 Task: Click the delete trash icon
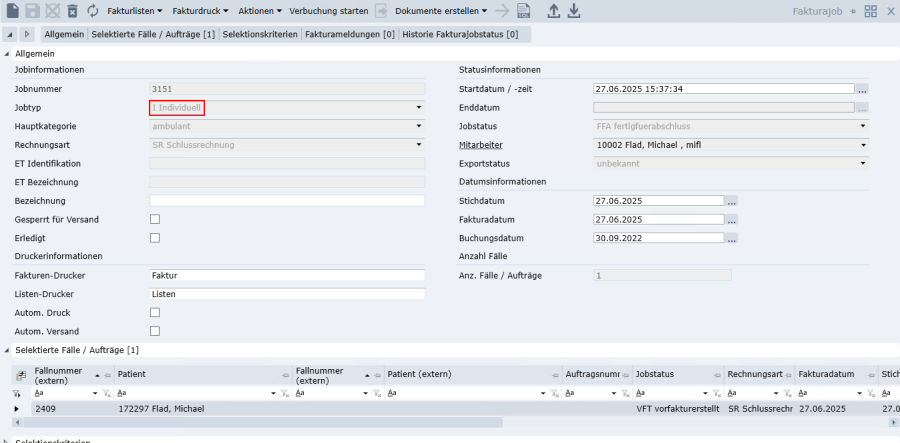[x=72, y=10]
